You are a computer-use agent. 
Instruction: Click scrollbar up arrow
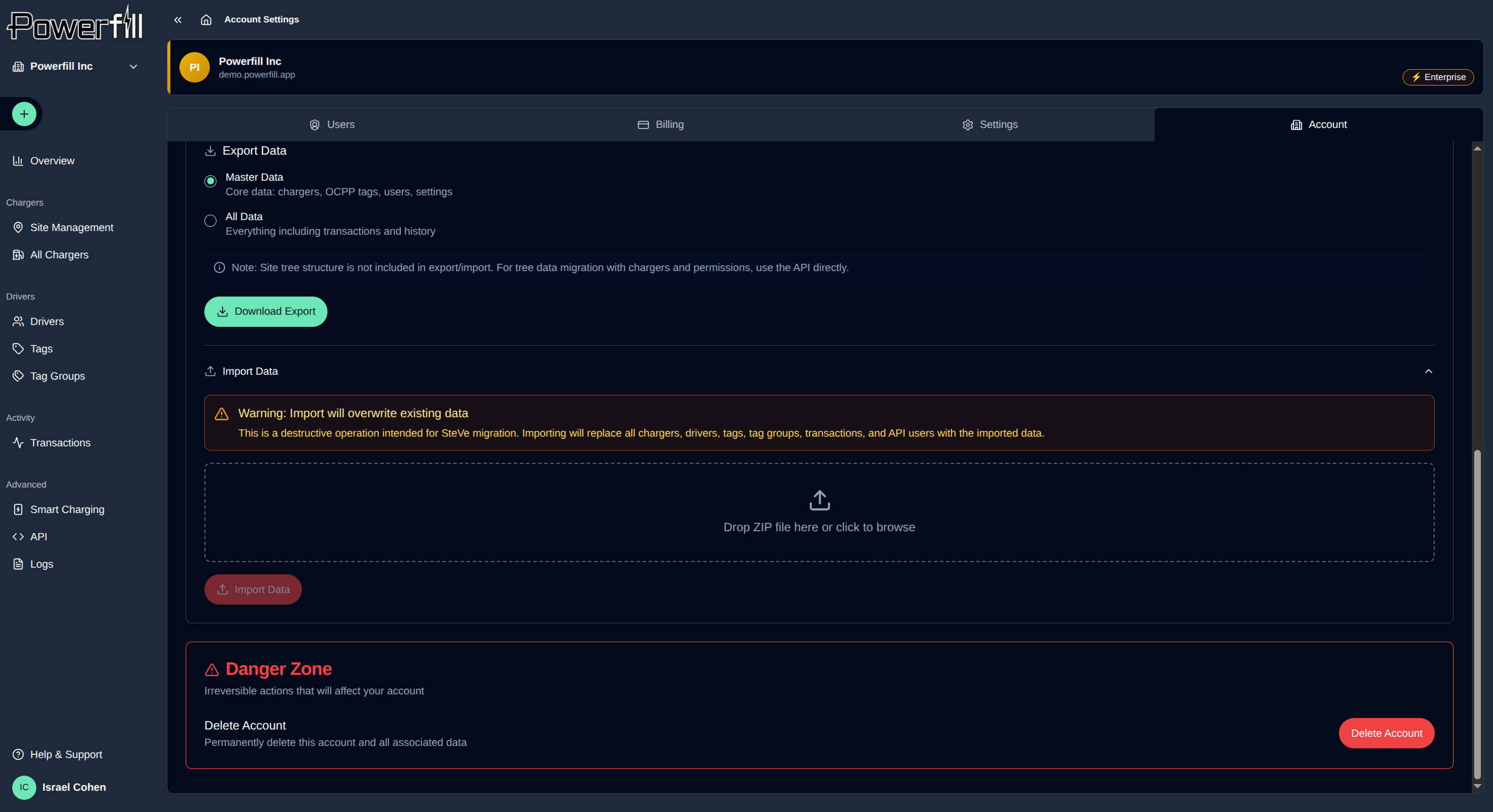pos(1478,149)
